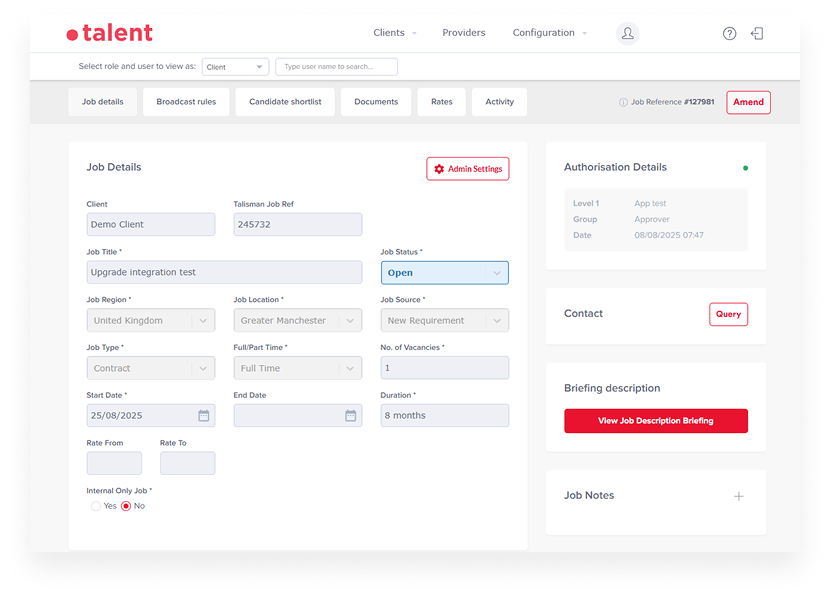
Task: Switch to the Candidate shortlist tab
Action: coord(285,102)
